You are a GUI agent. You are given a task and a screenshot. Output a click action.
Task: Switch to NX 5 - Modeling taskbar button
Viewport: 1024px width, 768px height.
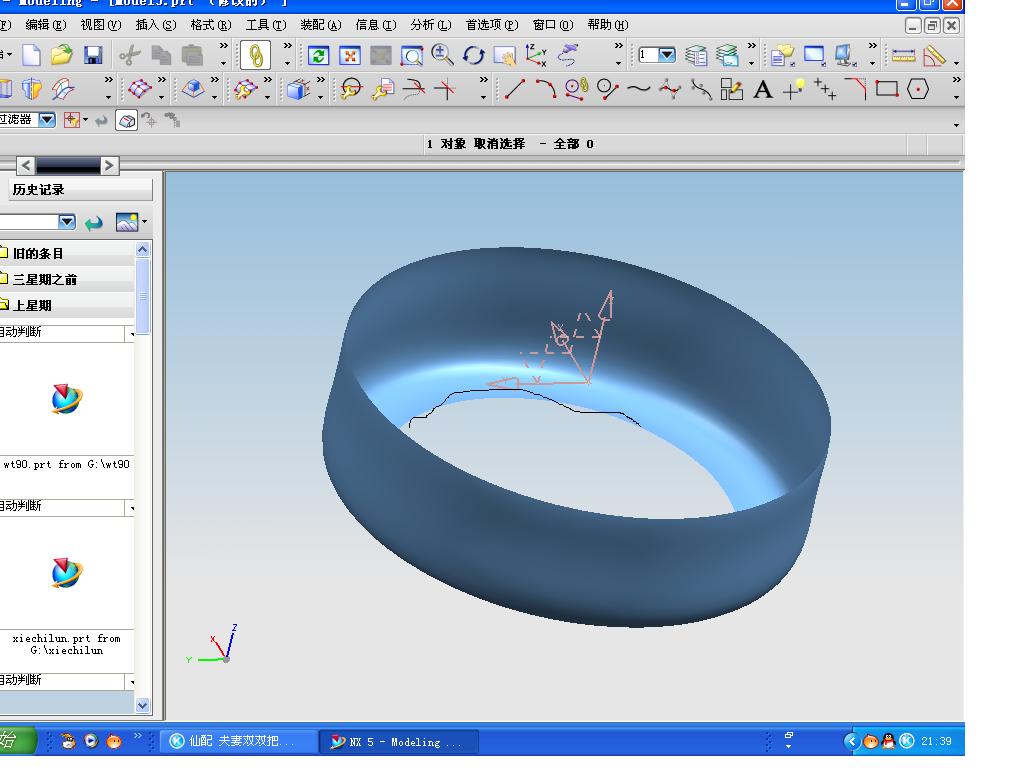(x=399, y=742)
